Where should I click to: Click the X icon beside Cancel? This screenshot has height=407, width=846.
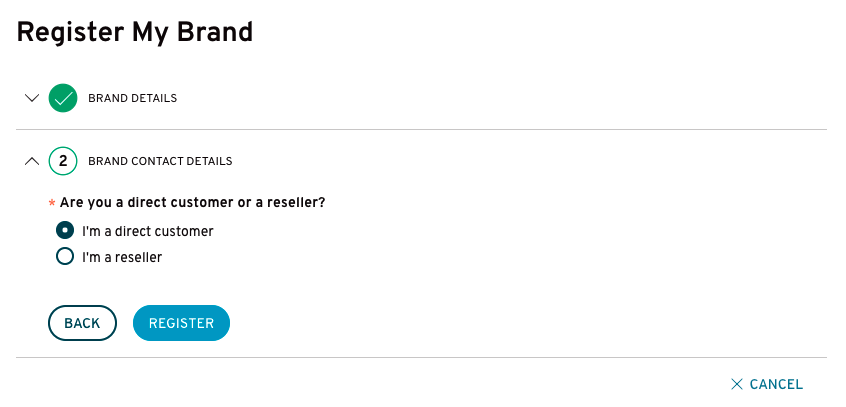737,384
